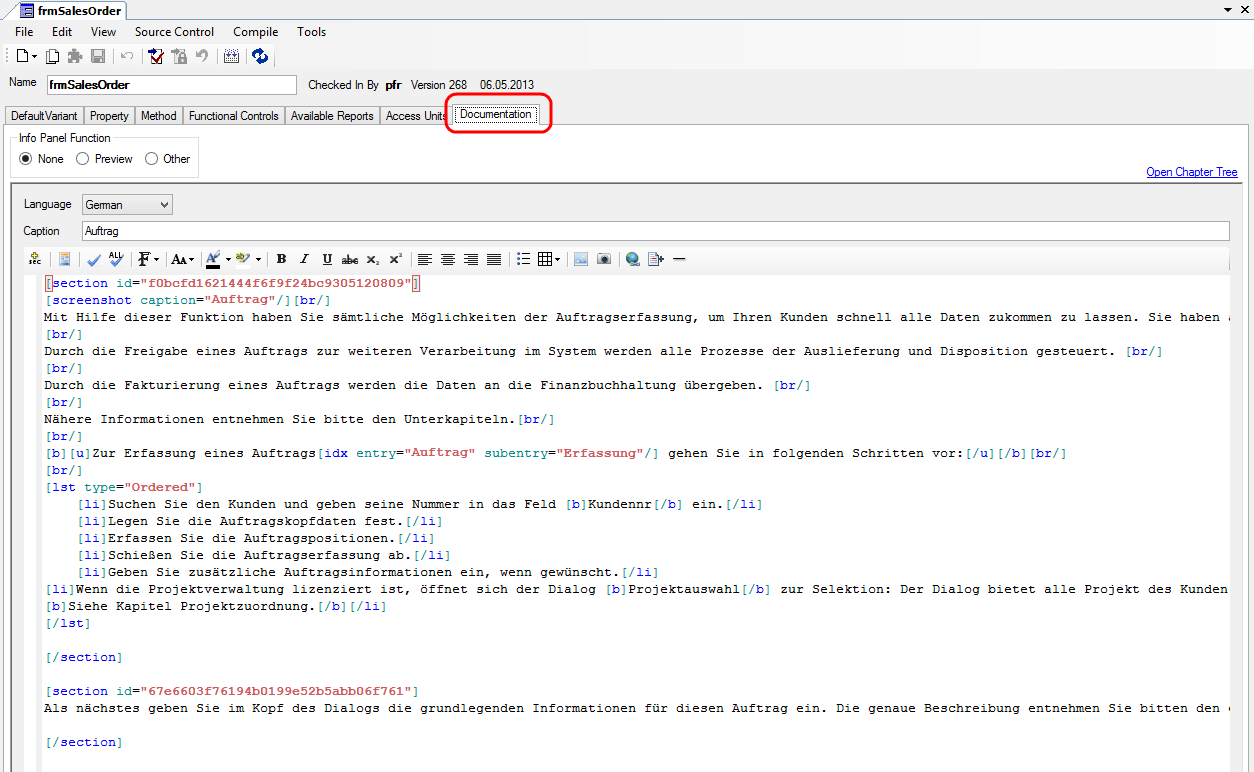This screenshot has height=772, width=1254.
Task: Switch to the Access Units tab
Action: 416,116
